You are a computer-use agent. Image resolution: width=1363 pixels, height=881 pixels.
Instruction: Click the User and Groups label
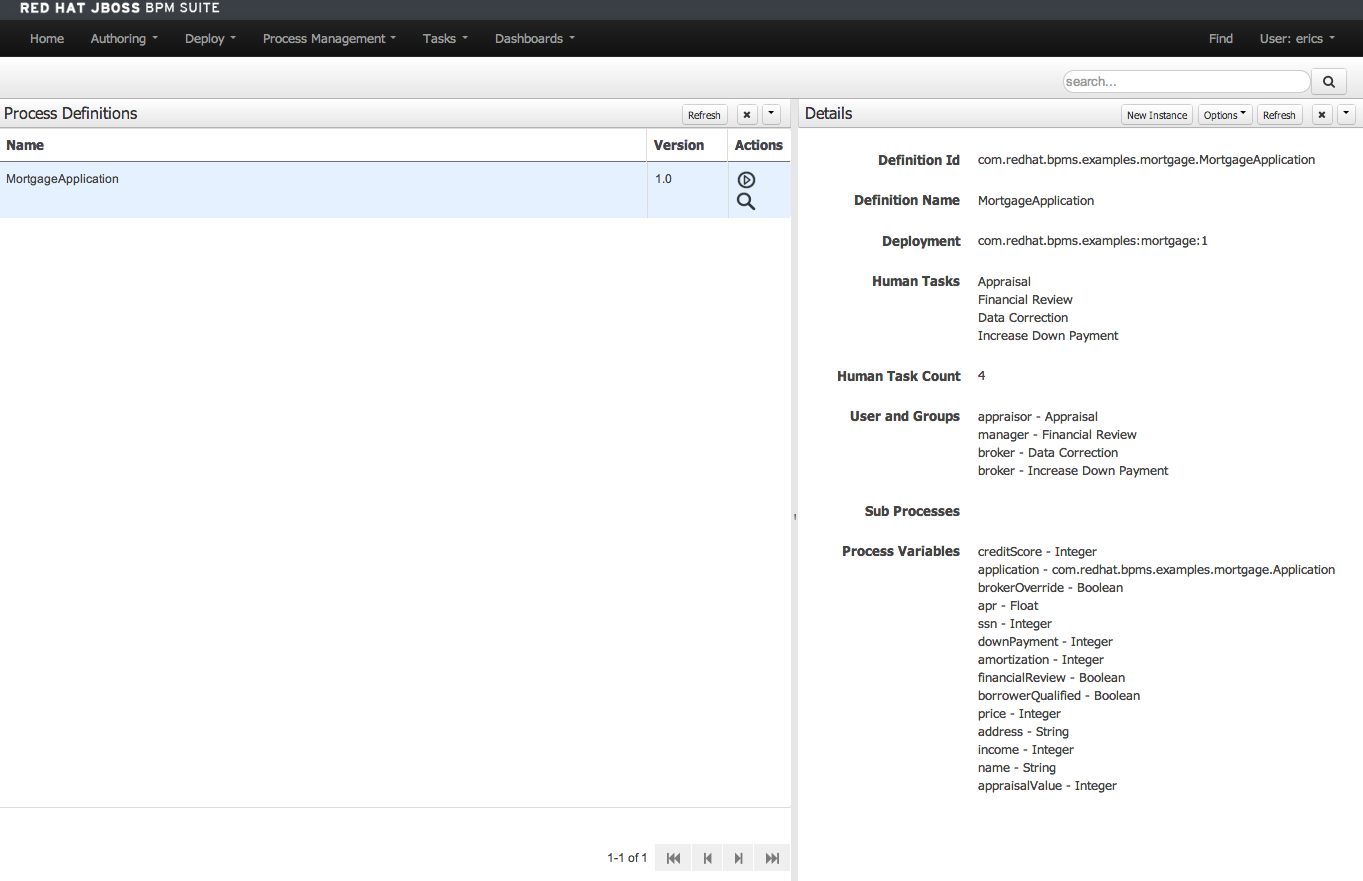point(905,417)
